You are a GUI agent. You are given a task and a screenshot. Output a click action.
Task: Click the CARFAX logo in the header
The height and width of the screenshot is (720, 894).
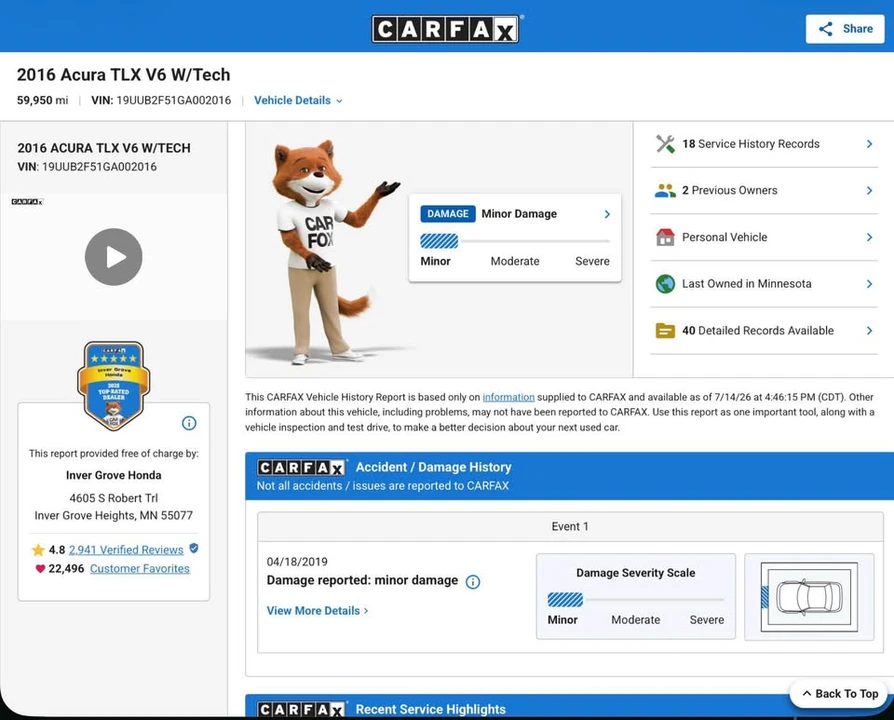[445, 29]
